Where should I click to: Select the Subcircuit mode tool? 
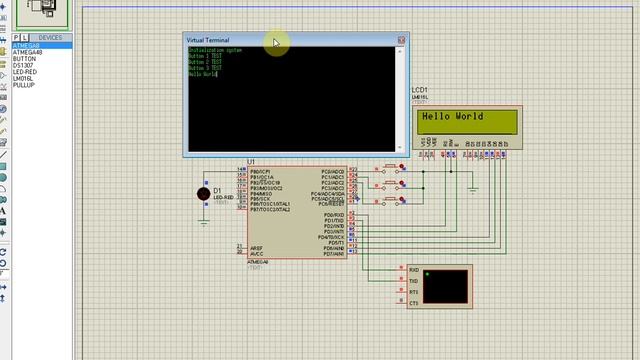click(x=2, y=51)
